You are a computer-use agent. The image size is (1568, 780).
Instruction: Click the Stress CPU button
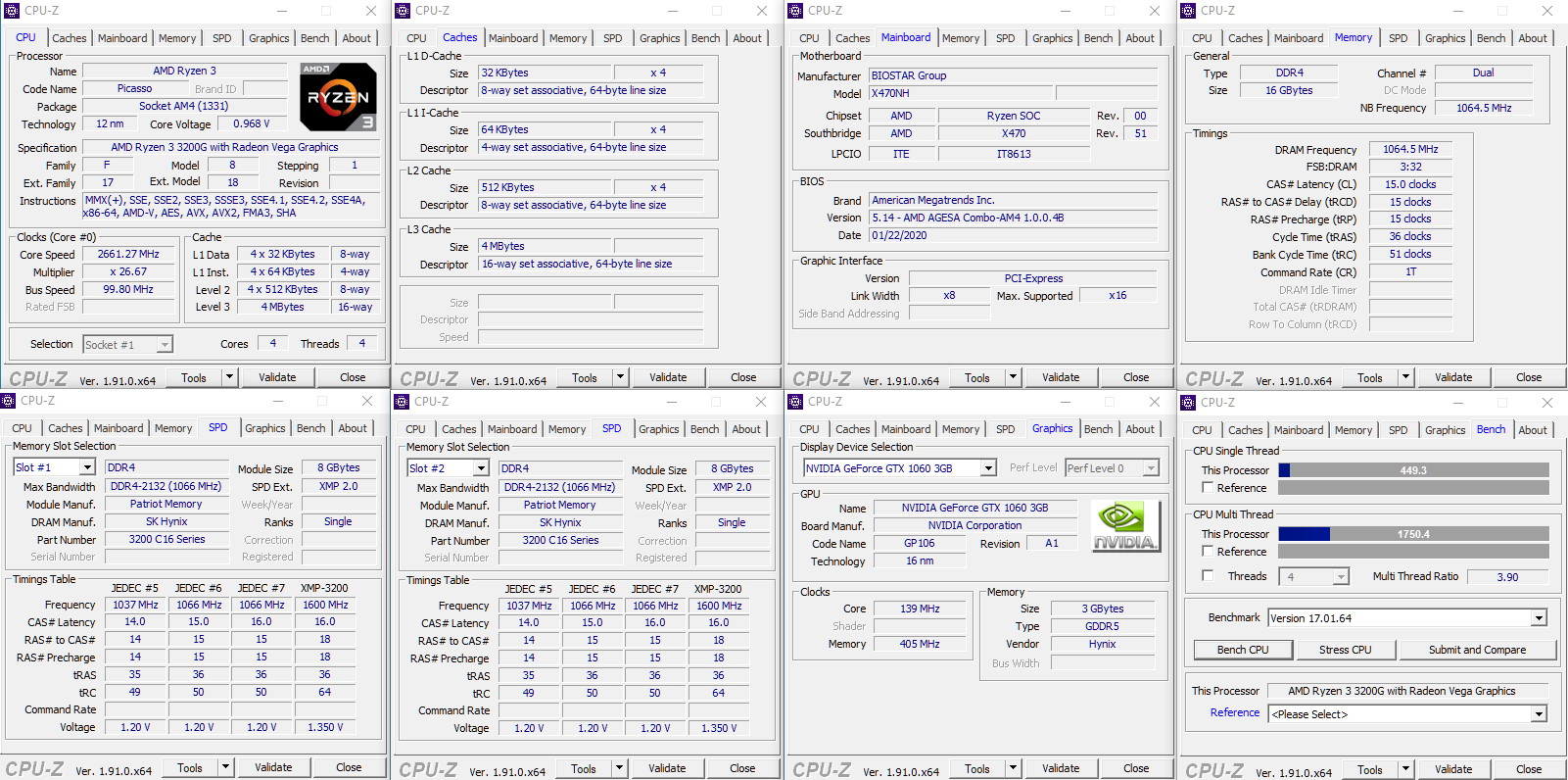[1345, 650]
